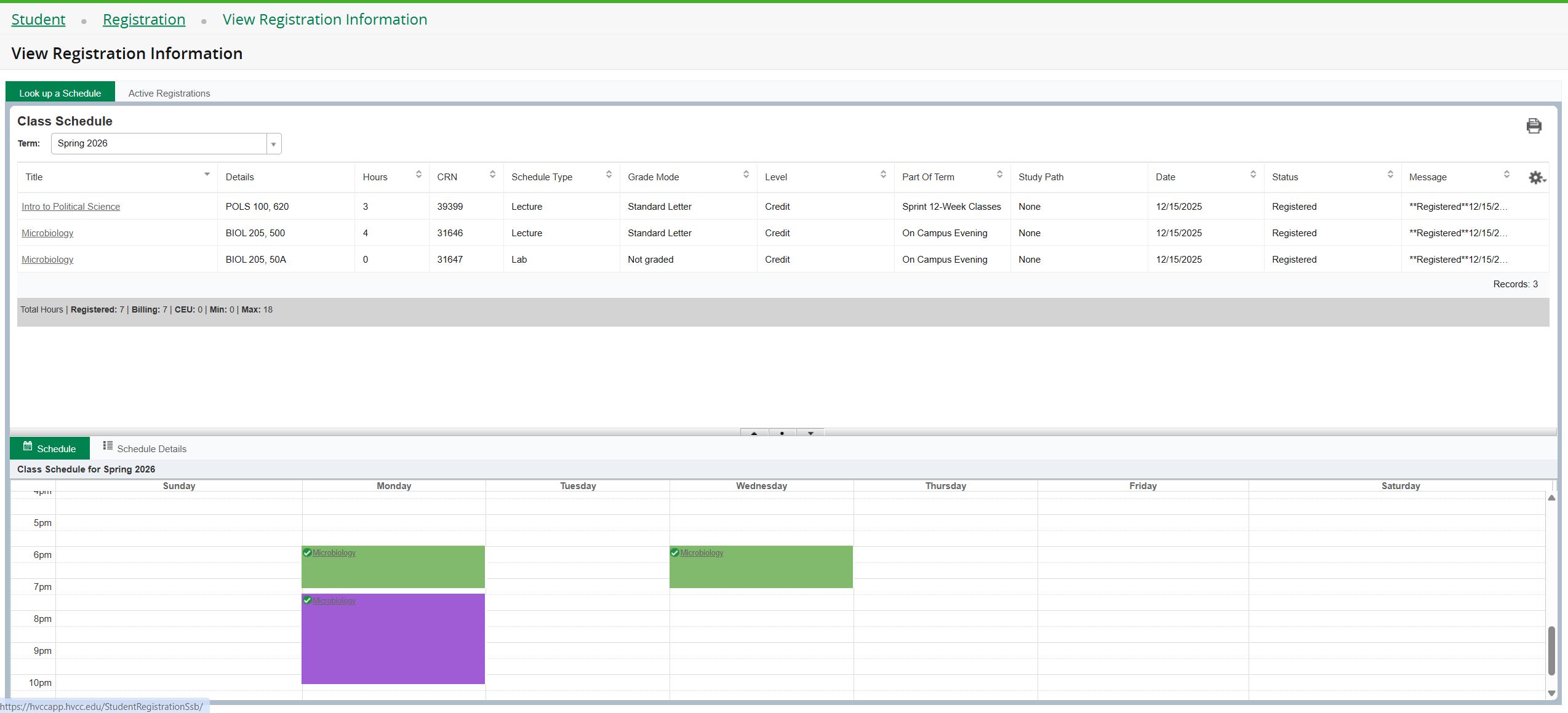Click the print schedule icon

click(1534, 126)
